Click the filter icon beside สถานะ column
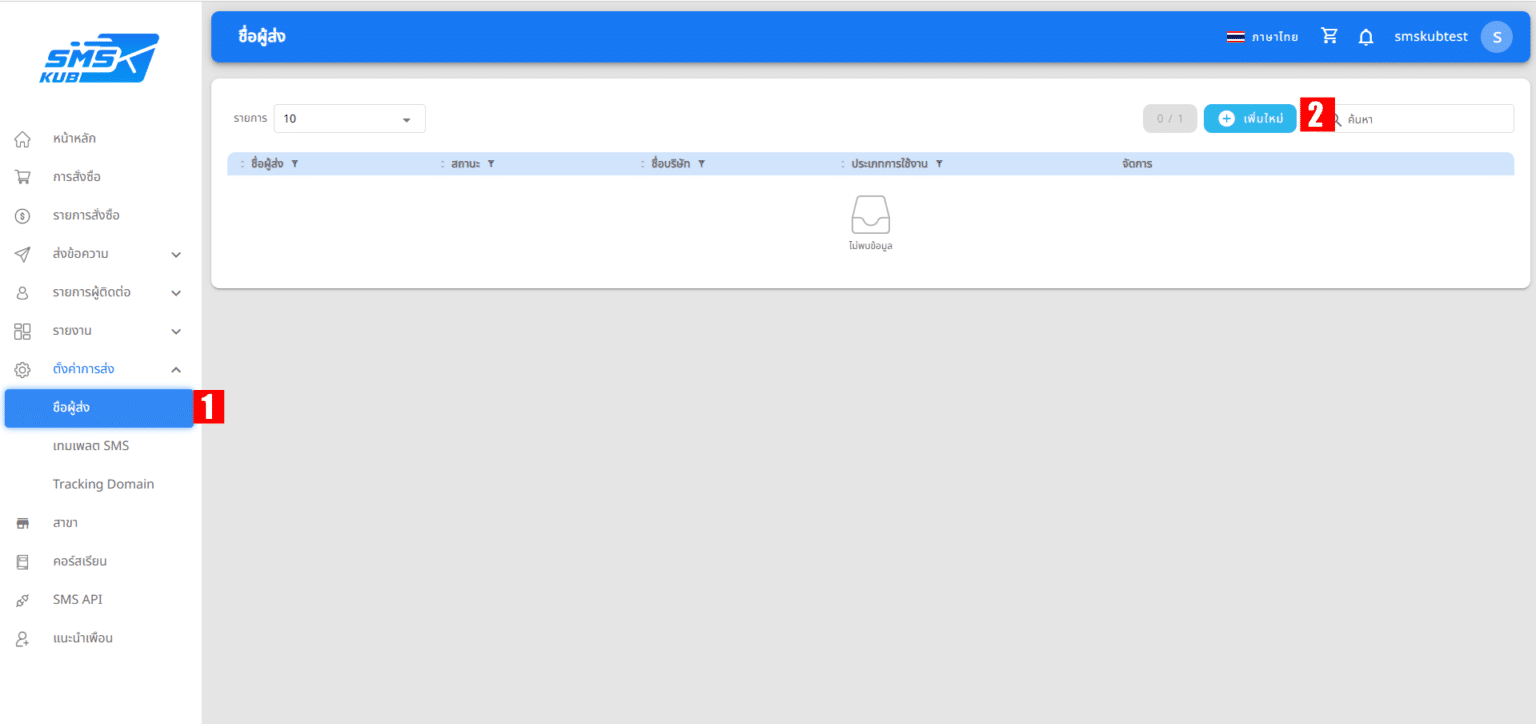Viewport: 1536px width, 724px height. click(491, 164)
